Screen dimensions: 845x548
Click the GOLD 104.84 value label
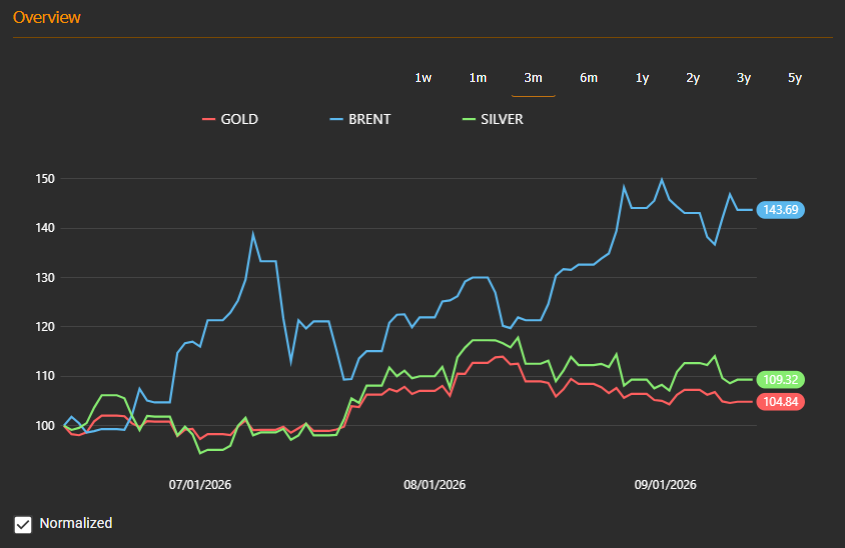pos(780,401)
